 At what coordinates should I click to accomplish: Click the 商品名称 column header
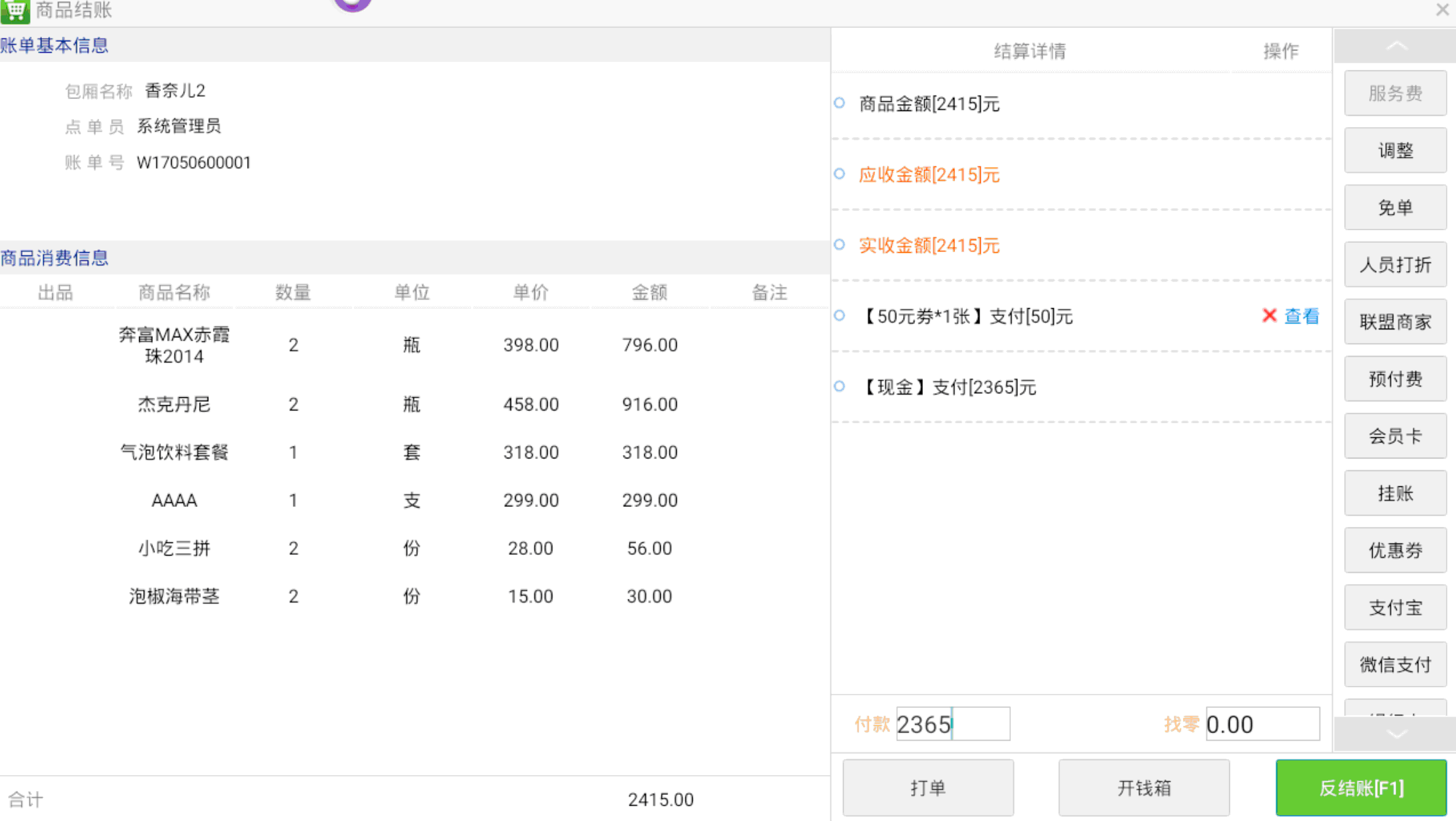(174, 292)
